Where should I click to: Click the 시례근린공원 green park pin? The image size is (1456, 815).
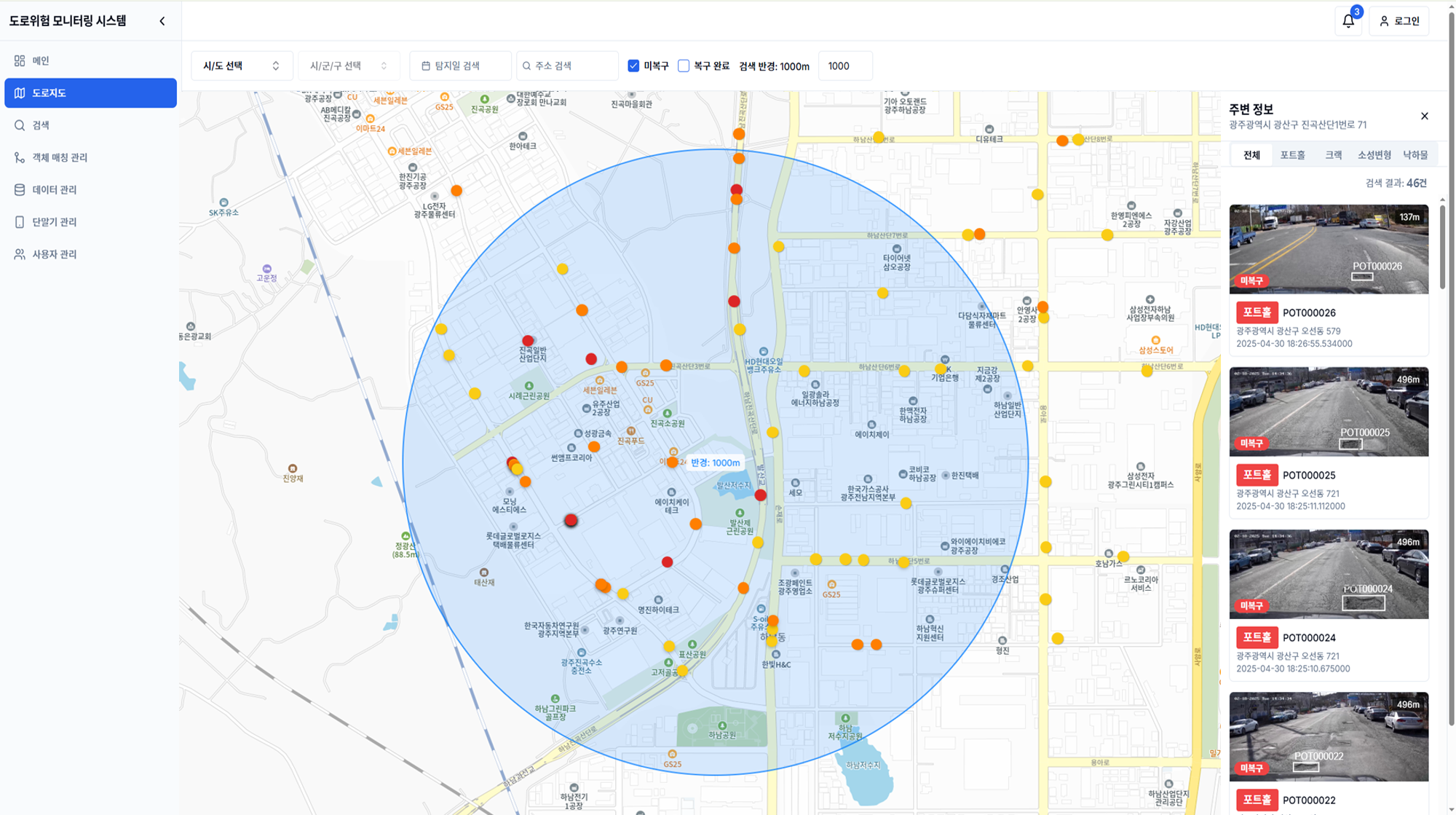pyautogui.click(x=529, y=386)
